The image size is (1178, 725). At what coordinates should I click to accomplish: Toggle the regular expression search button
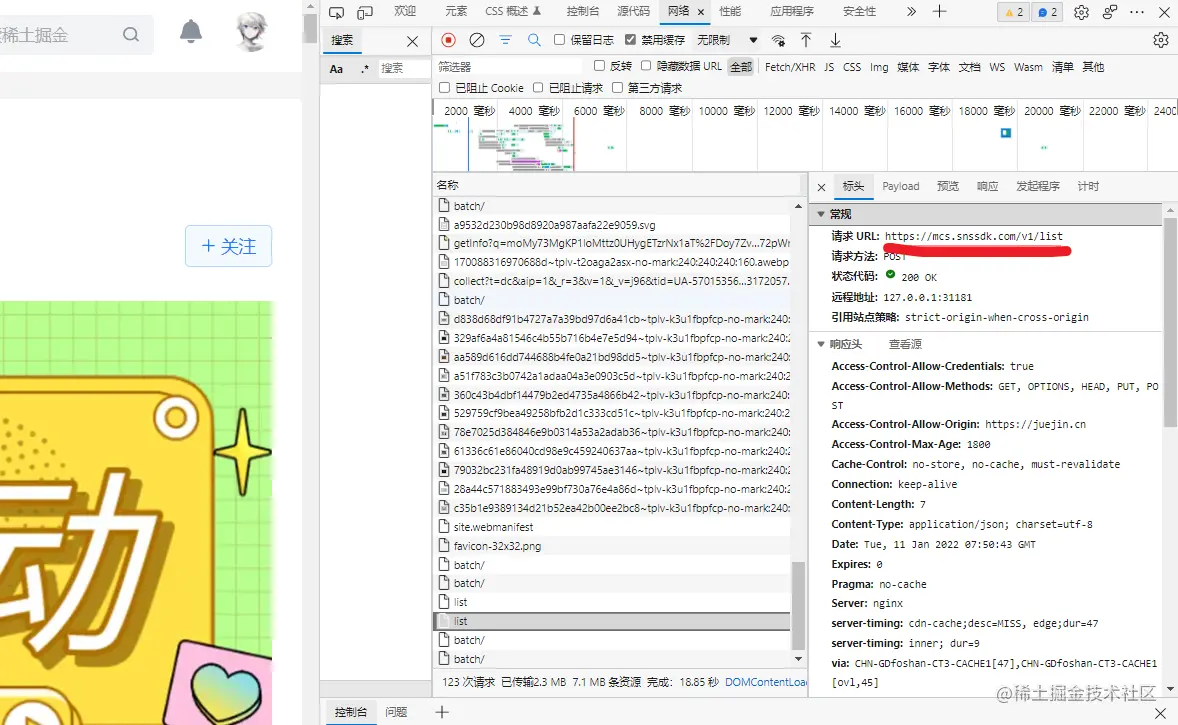pyautogui.click(x=364, y=69)
